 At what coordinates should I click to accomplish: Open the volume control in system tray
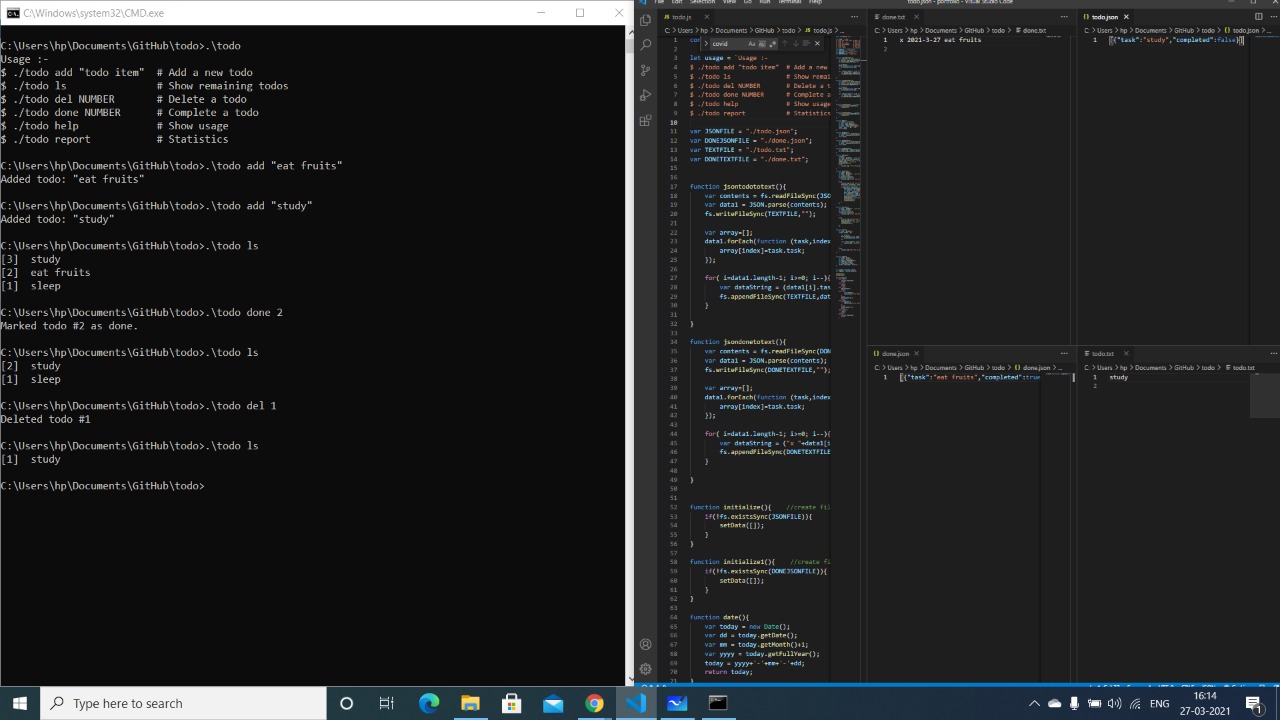click(1114, 704)
